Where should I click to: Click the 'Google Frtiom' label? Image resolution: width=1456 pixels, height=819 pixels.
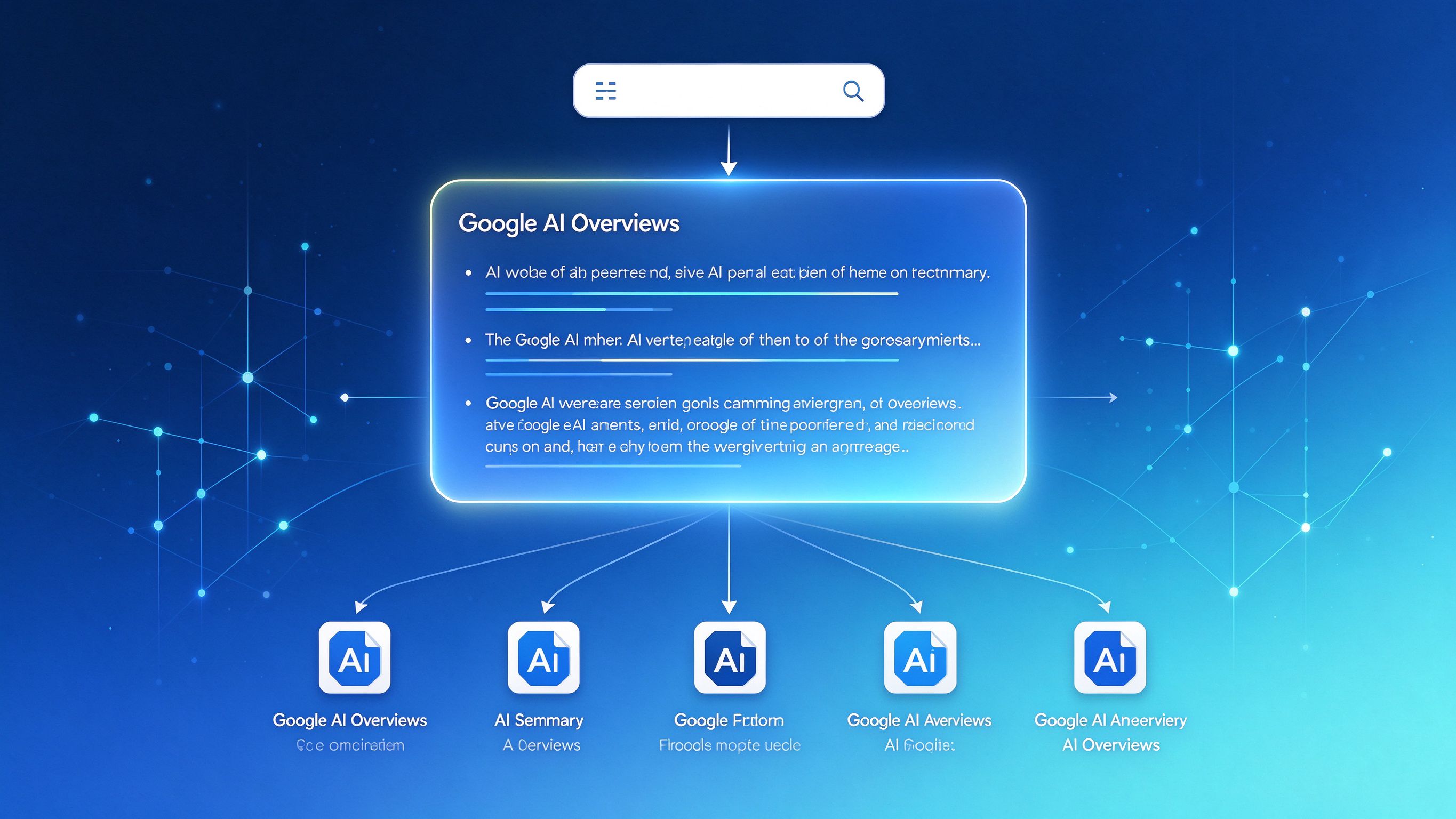pos(729,720)
